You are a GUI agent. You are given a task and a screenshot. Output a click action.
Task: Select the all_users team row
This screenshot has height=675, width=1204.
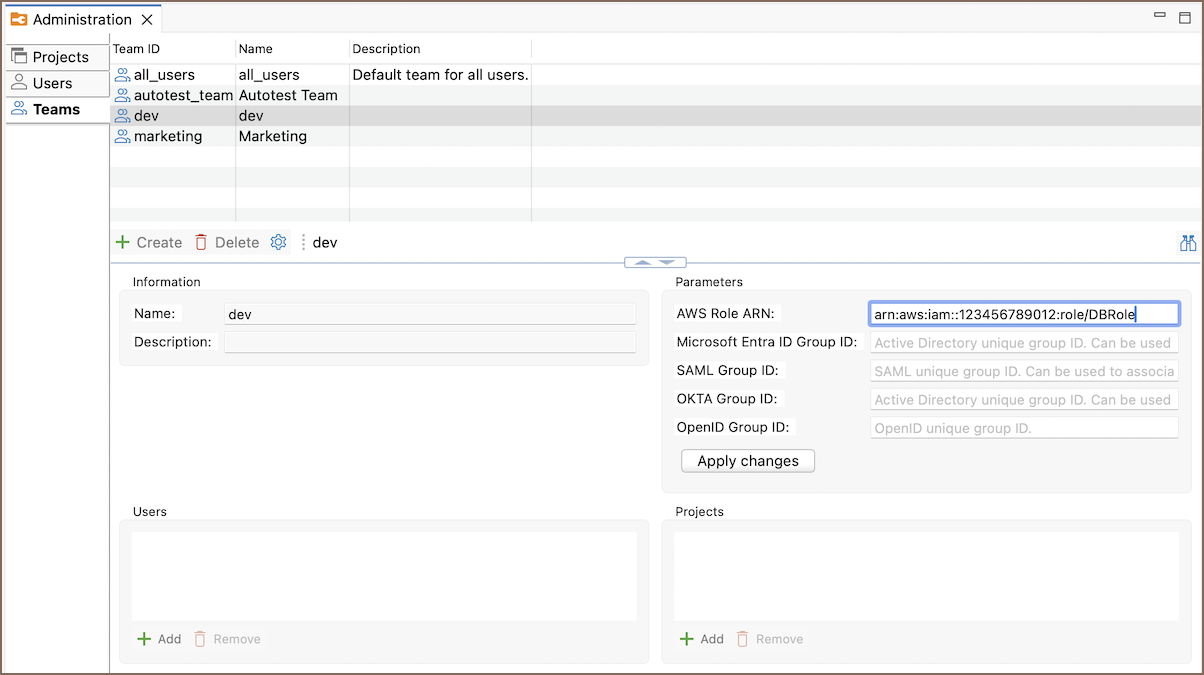(165, 75)
